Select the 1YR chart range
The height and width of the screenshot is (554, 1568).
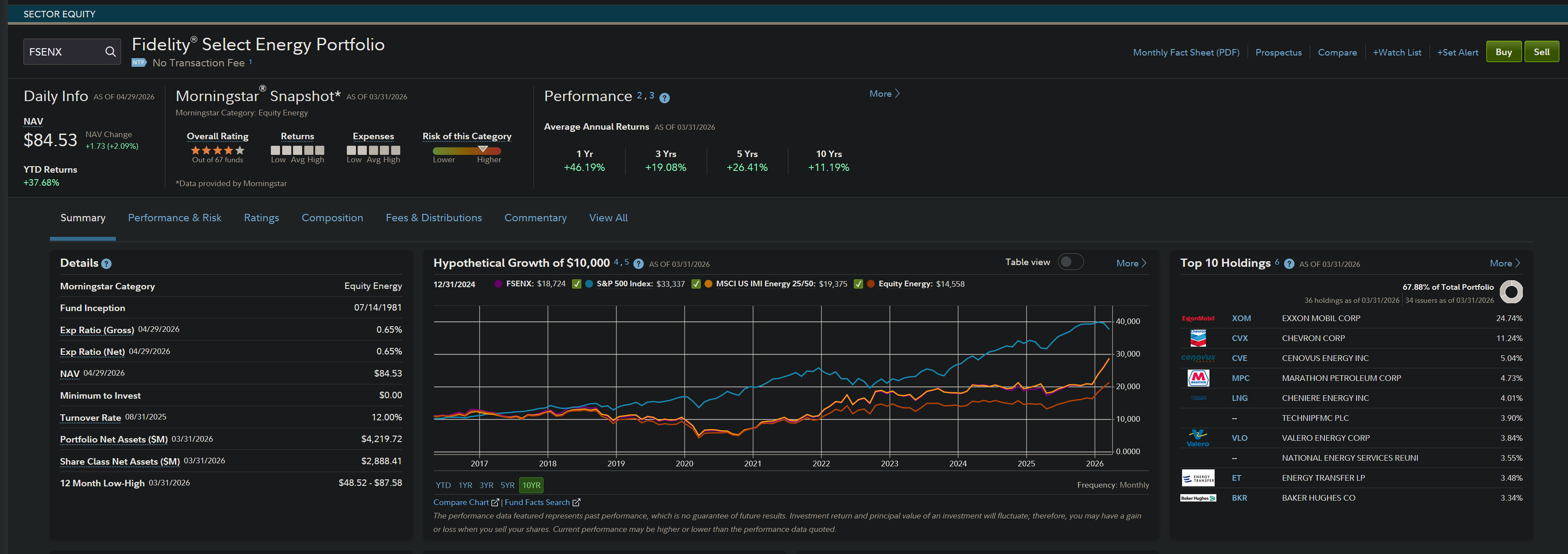click(465, 485)
